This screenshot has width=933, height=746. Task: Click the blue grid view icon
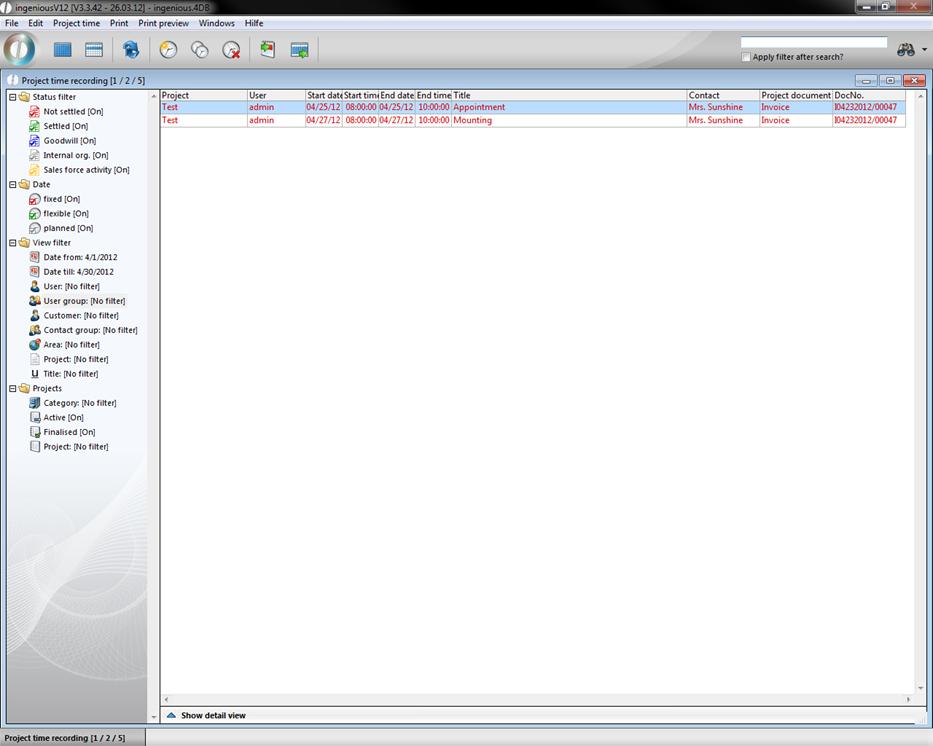pos(63,50)
